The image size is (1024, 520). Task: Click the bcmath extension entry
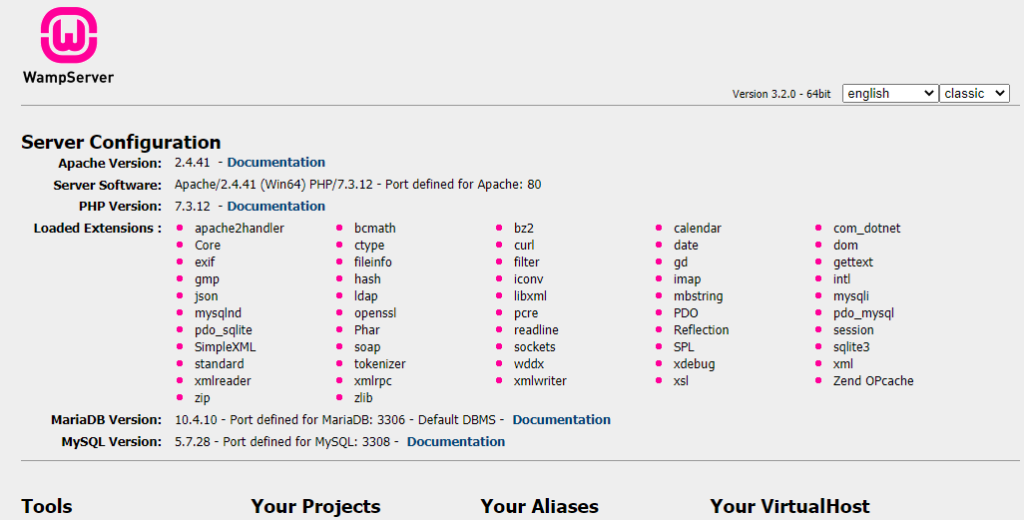tap(375, 228)
